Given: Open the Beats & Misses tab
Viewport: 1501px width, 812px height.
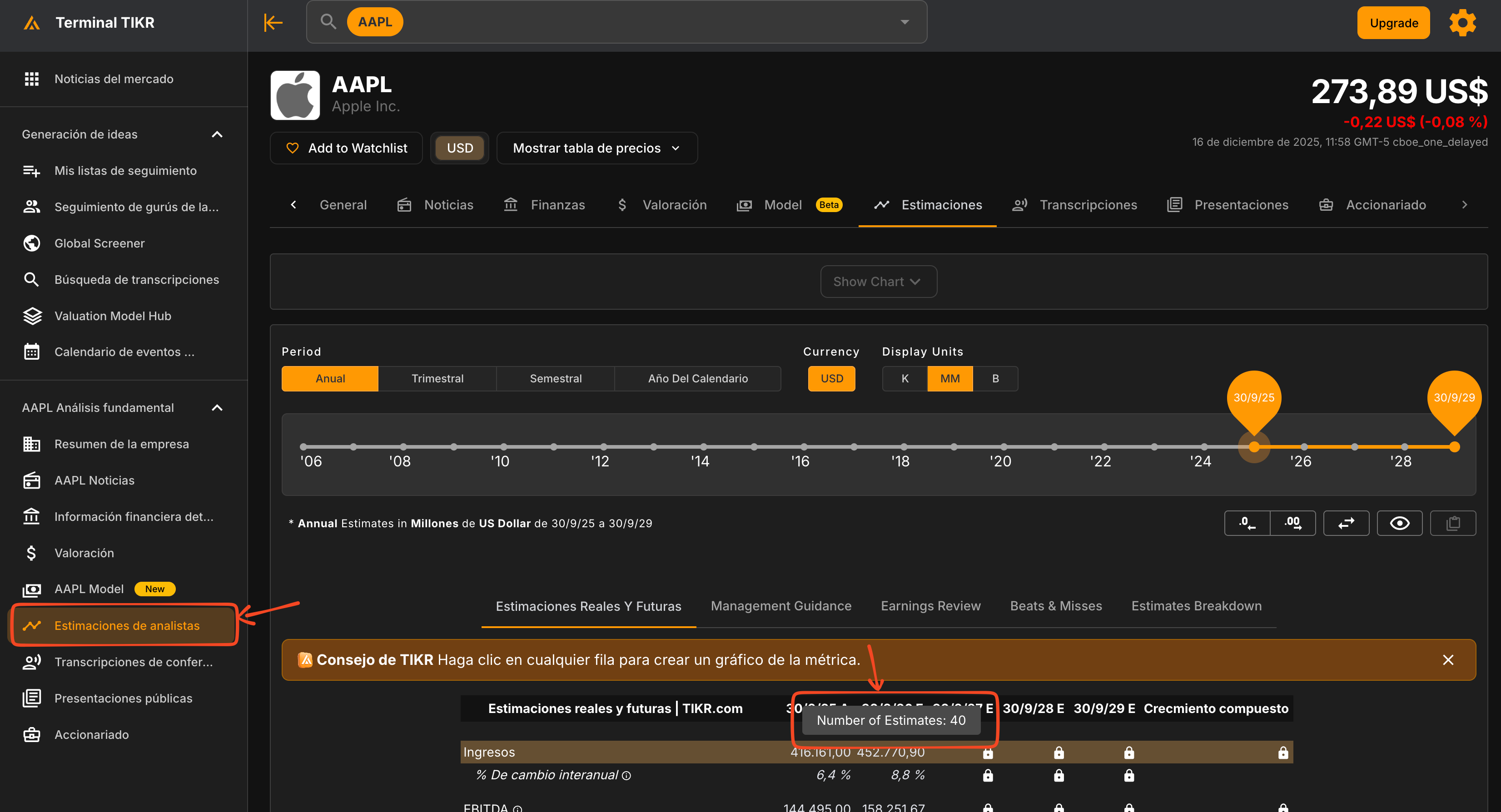Looking at the screenshot, I should tap(1055, 606).
